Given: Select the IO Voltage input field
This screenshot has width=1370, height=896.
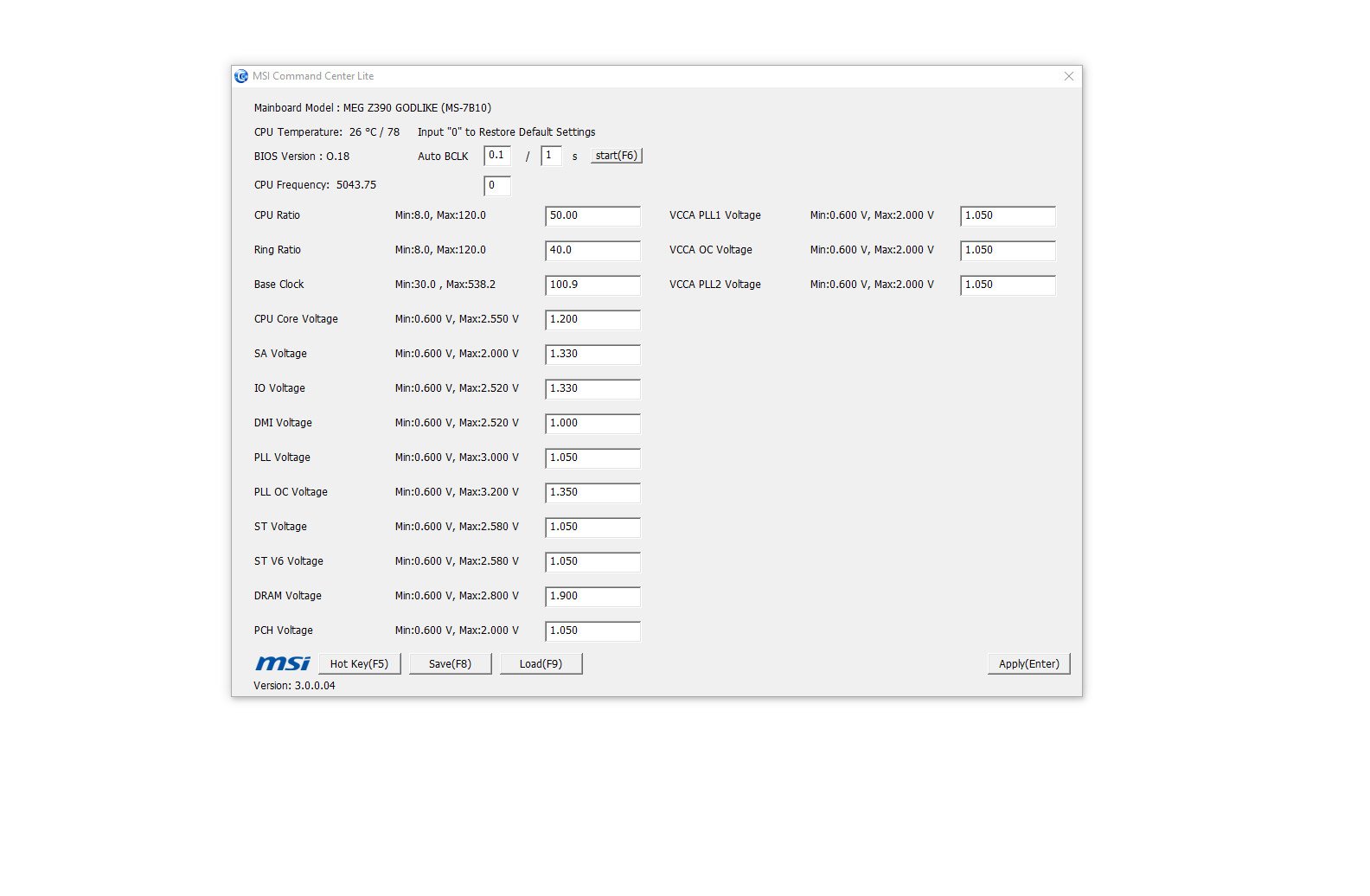Looking at the screenshot, I should (593, 389).
